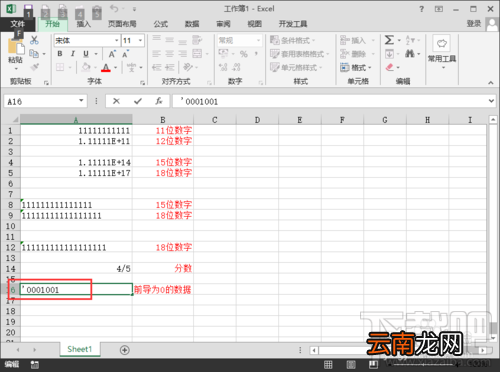Open the 文件 file tab
This screenshot has height=372, width=500.
(17, 24)
